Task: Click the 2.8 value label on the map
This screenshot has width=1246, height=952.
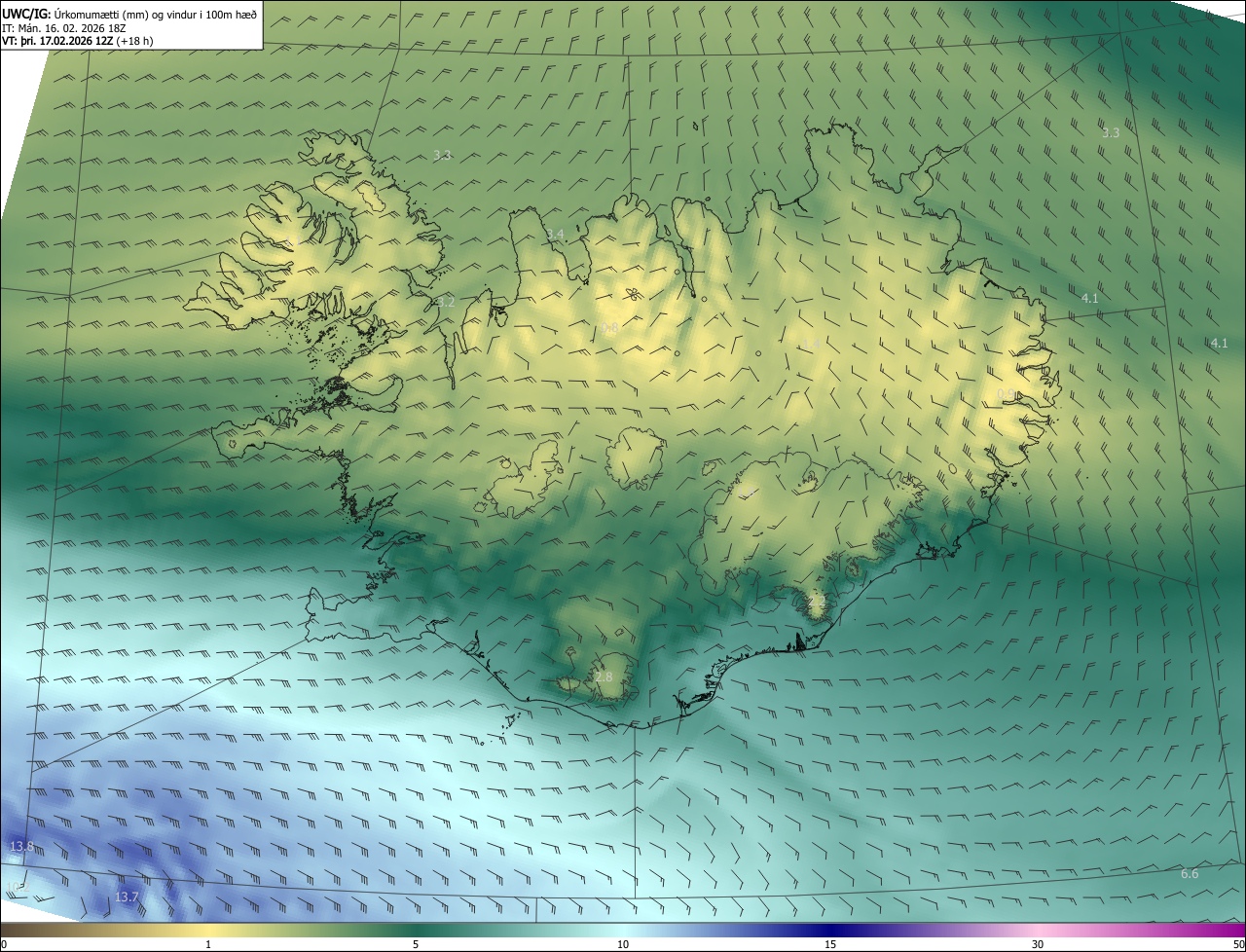Action: (604, 677)
